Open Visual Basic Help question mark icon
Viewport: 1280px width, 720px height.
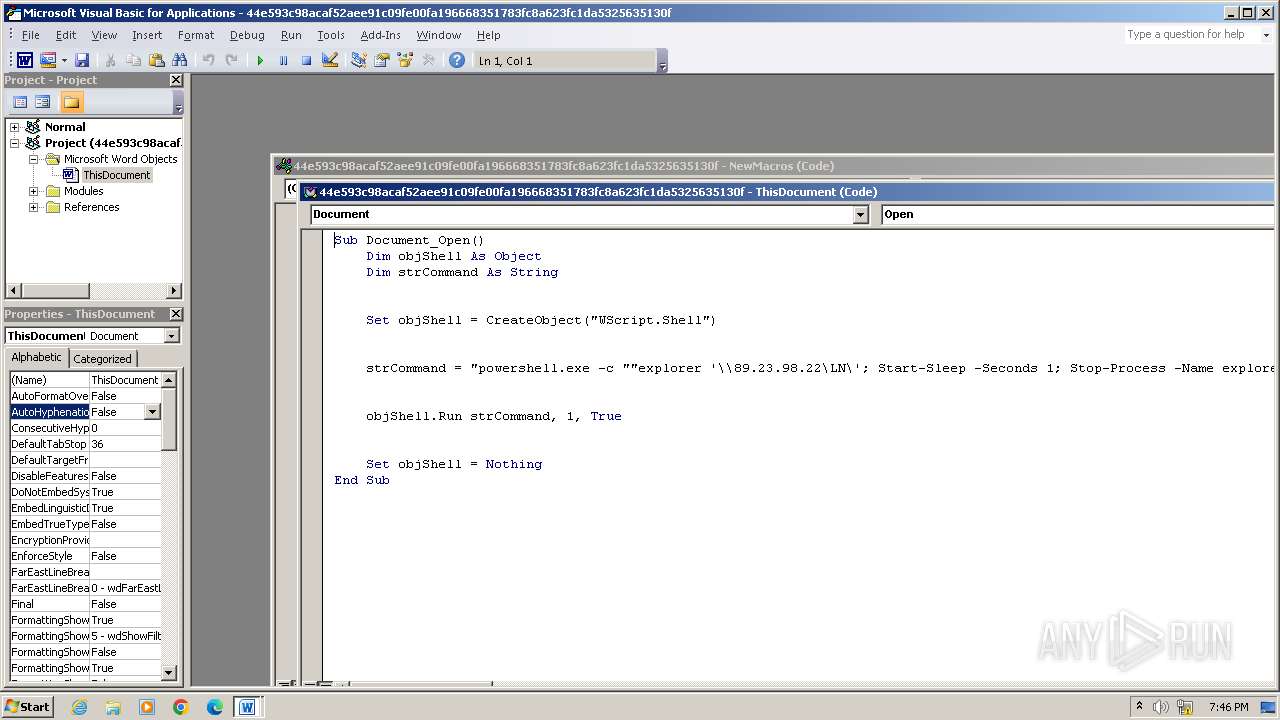[456, 61]
